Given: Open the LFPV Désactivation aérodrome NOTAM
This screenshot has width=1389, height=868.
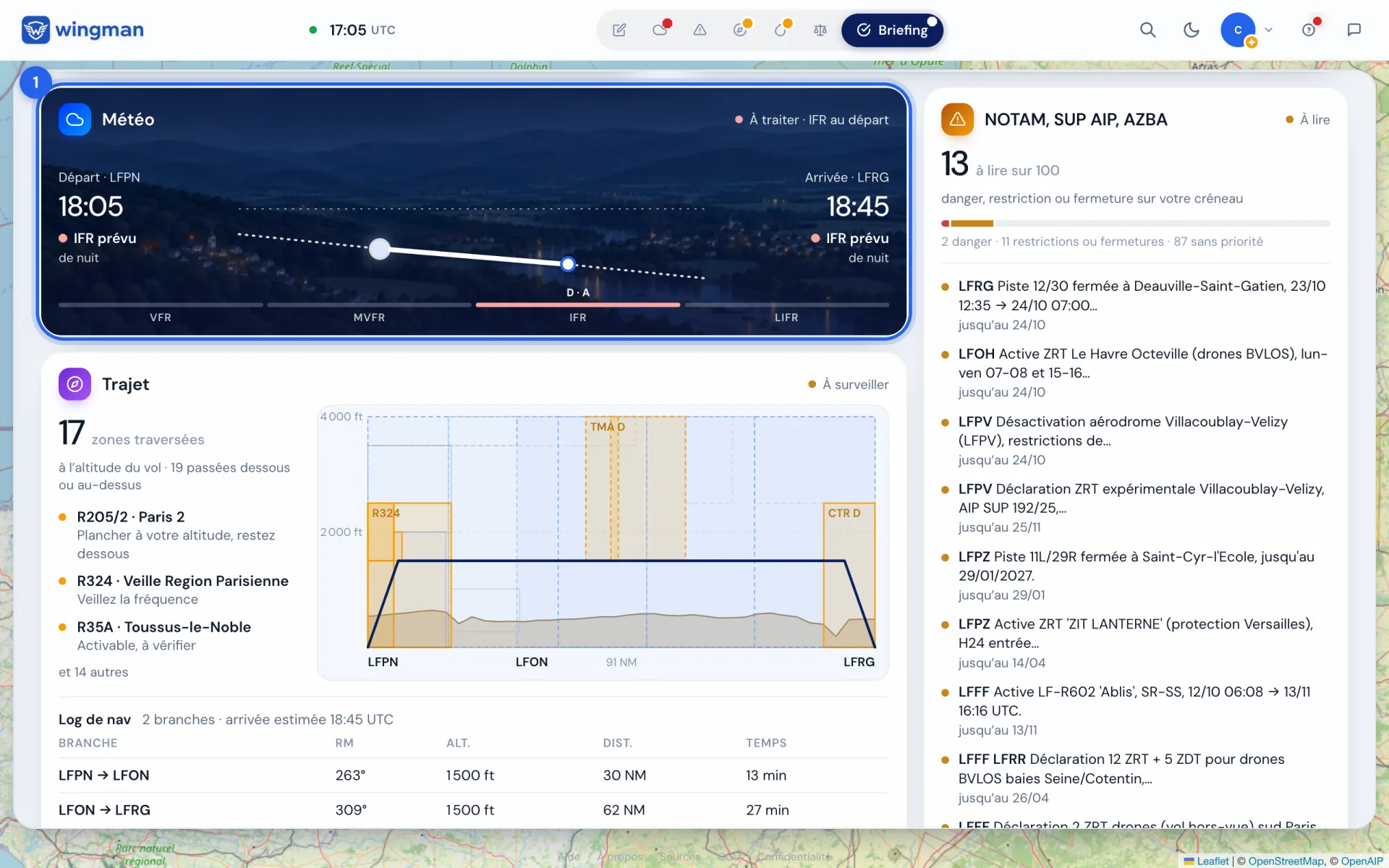Looking at the screenshot, I should click(1135, 441).
